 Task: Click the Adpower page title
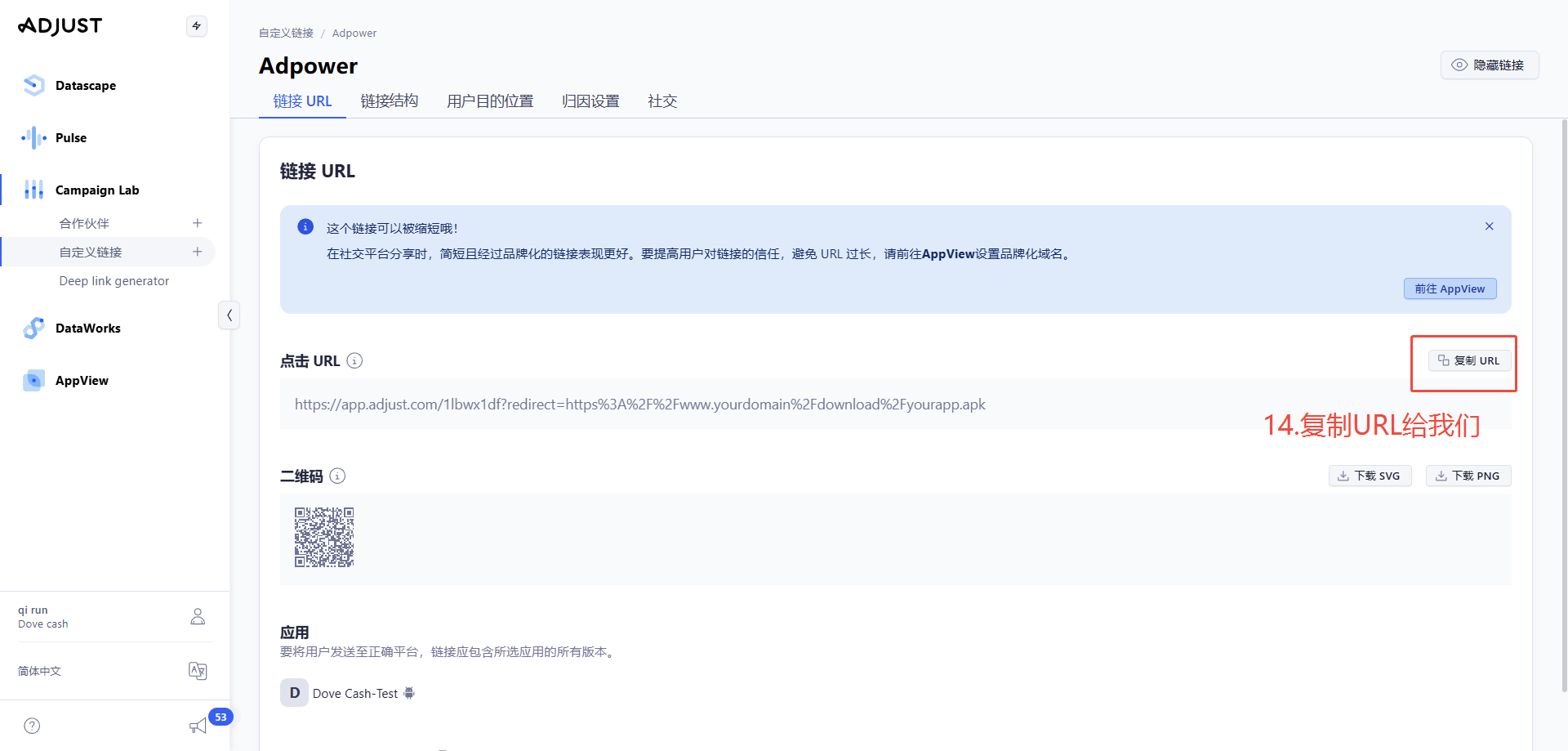pyautogui.click(x=308, y=65)
